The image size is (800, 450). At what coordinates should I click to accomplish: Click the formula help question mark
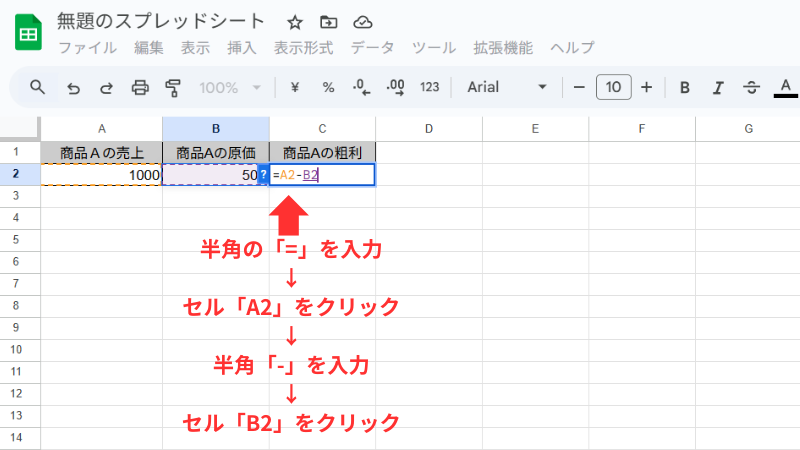263,174
